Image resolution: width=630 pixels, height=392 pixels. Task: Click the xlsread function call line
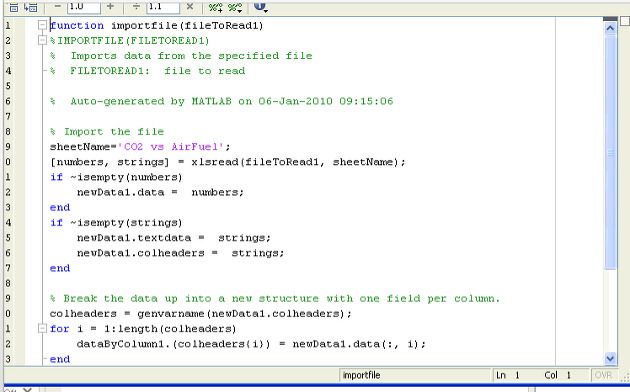228,162
